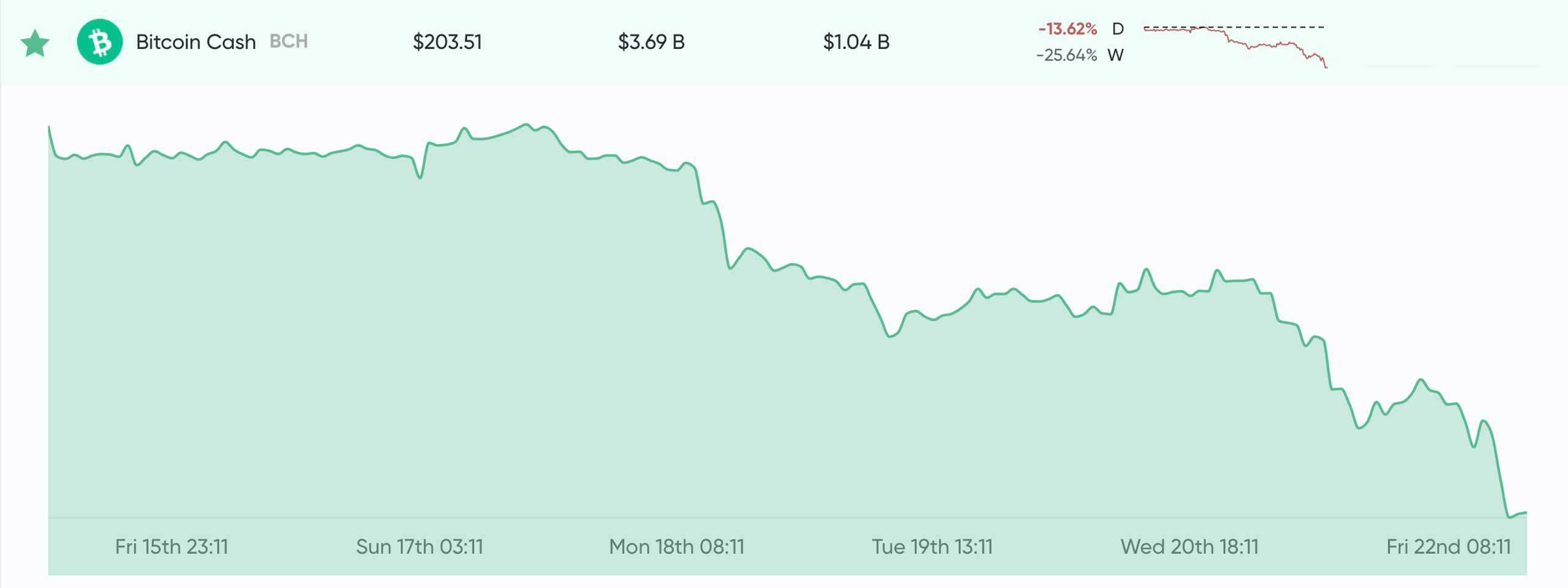Select the Wed 20th 18:11 axis label
This screenshot has height=588, width=1568.
1189,546
